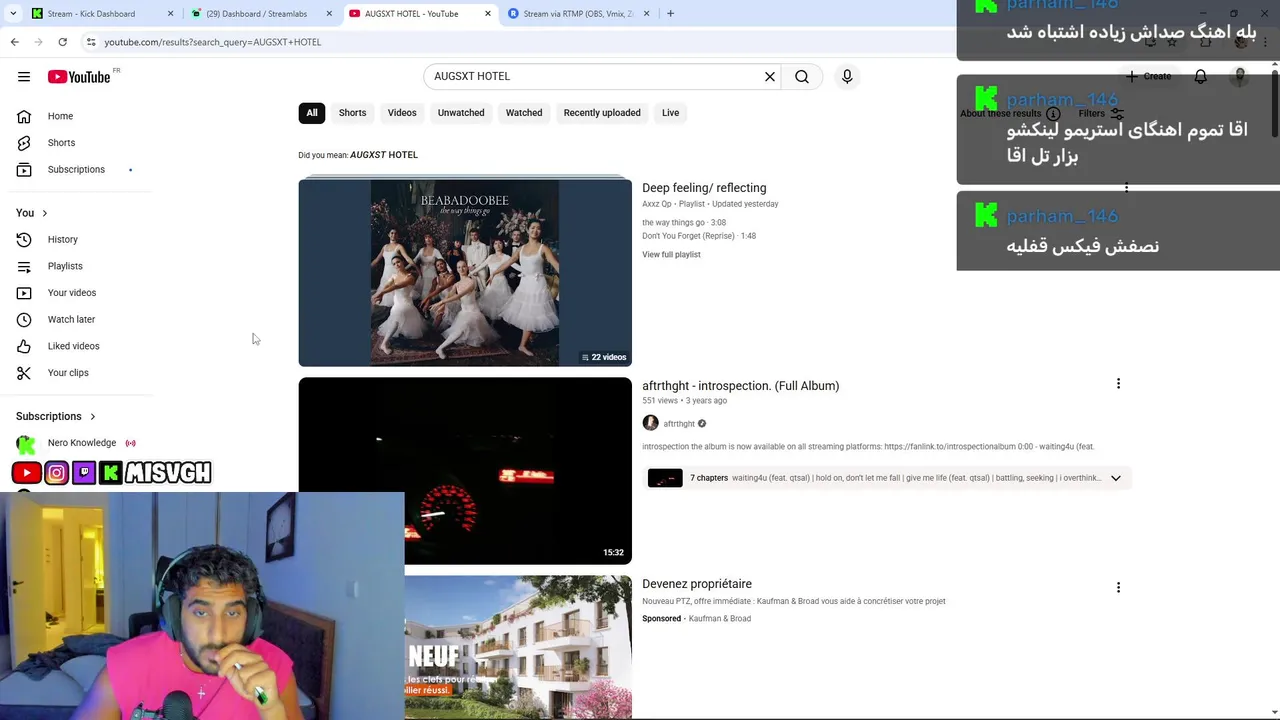
Task: Click the magnifier search button
Action: 802,76
